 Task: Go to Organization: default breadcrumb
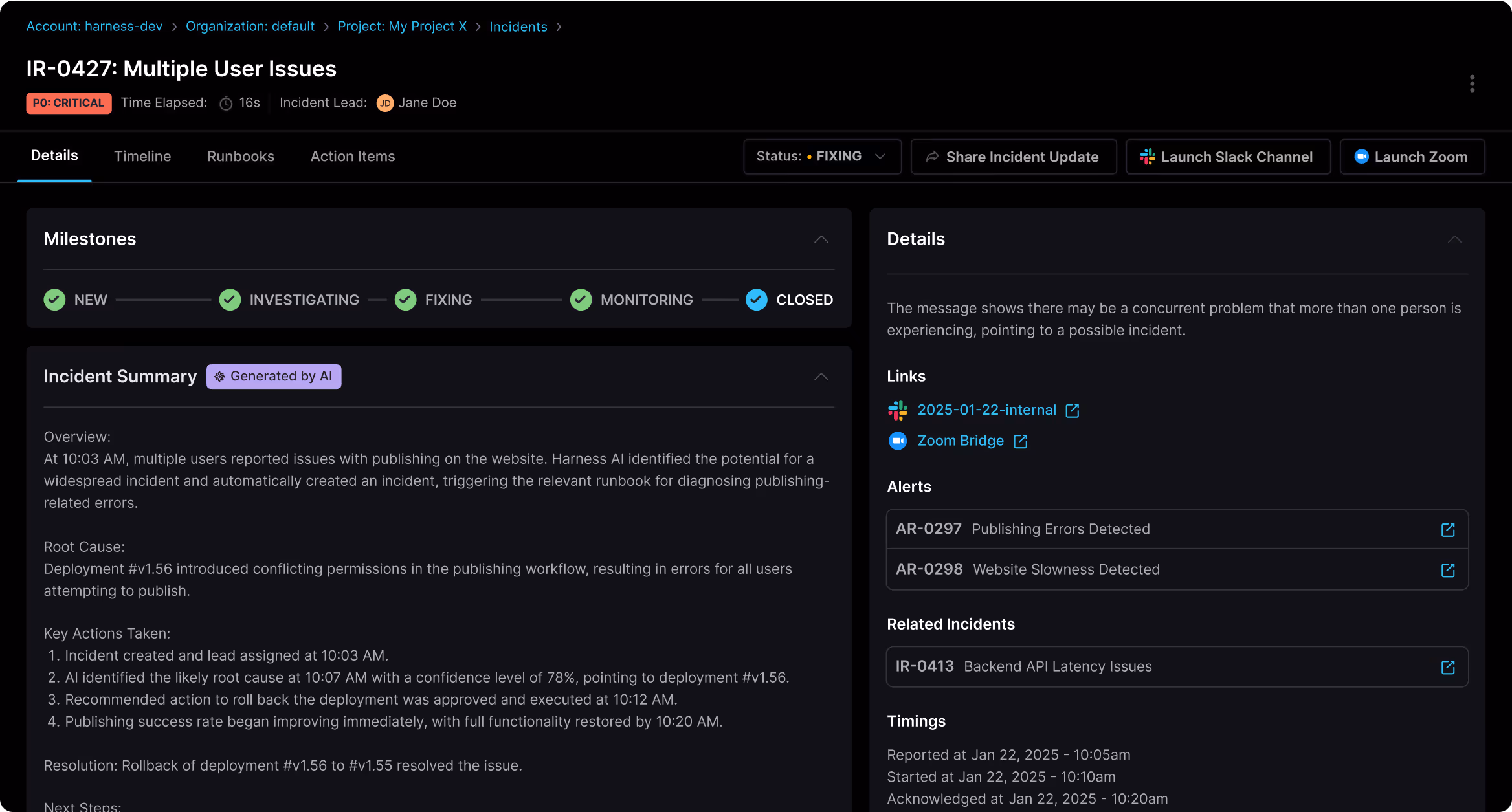pos(250,27)
